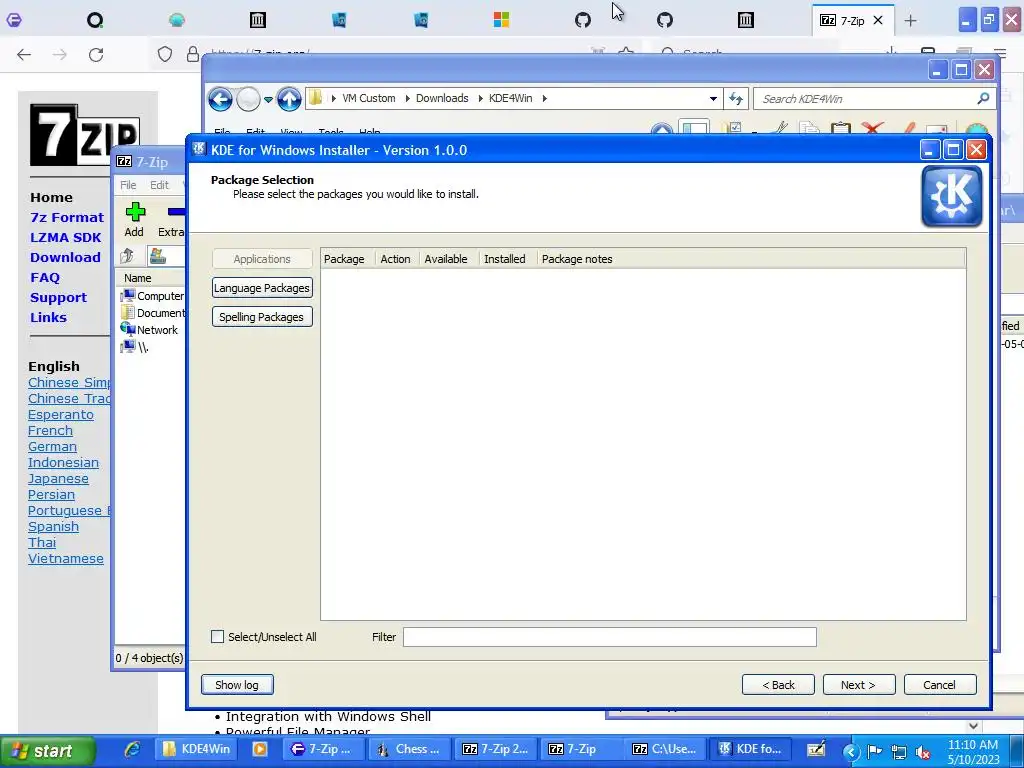Click the green Add icon in 7-Zip
This screenshot has width=1024, height=768.
tap(135, 213)
